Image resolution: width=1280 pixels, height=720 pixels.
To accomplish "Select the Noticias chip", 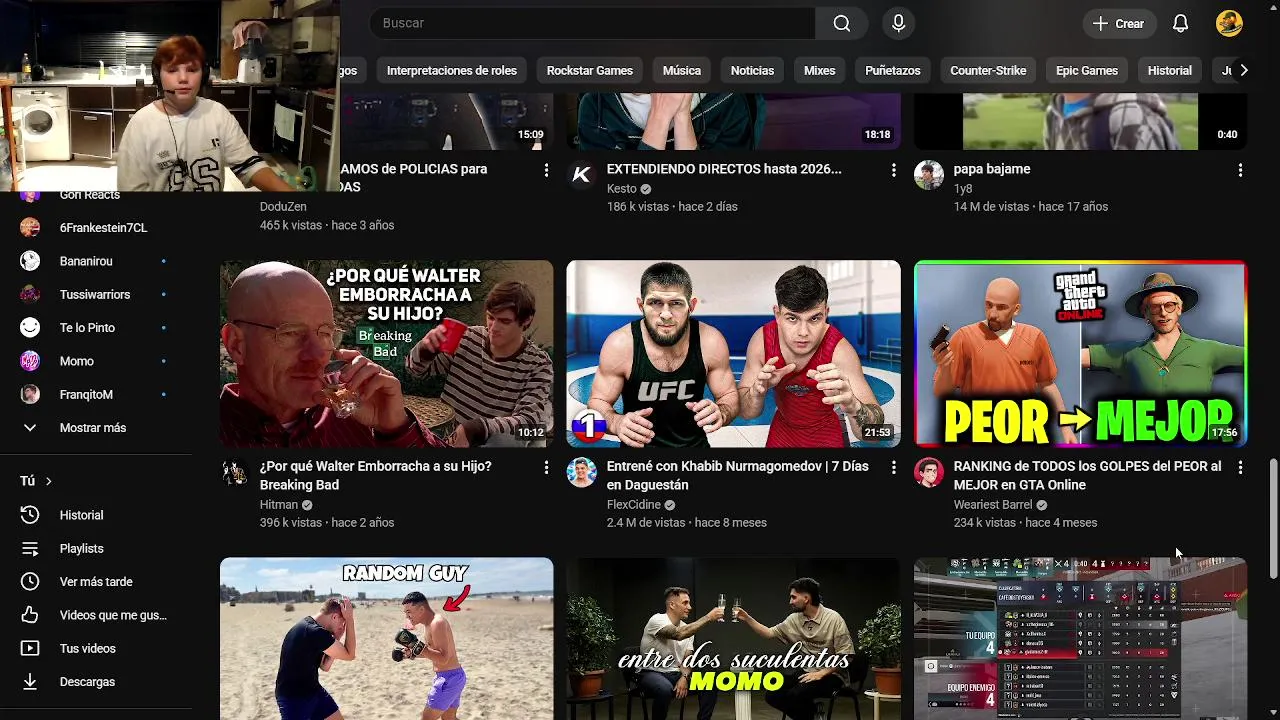I will click(752, 70).
